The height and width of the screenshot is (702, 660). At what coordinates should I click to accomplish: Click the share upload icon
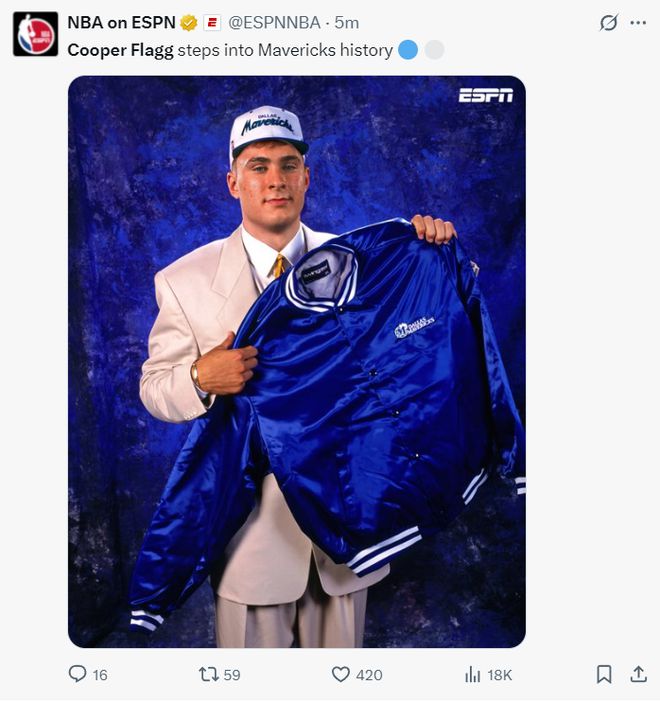coord(638,675)
